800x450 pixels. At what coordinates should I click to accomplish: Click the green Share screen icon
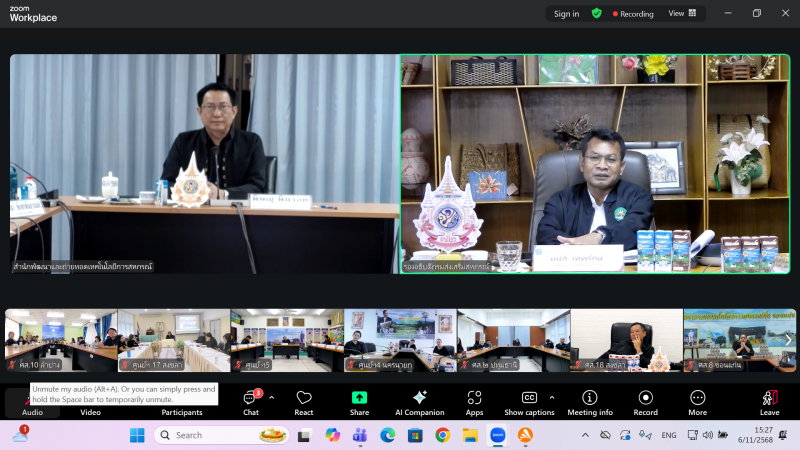[x=359, y=398]
